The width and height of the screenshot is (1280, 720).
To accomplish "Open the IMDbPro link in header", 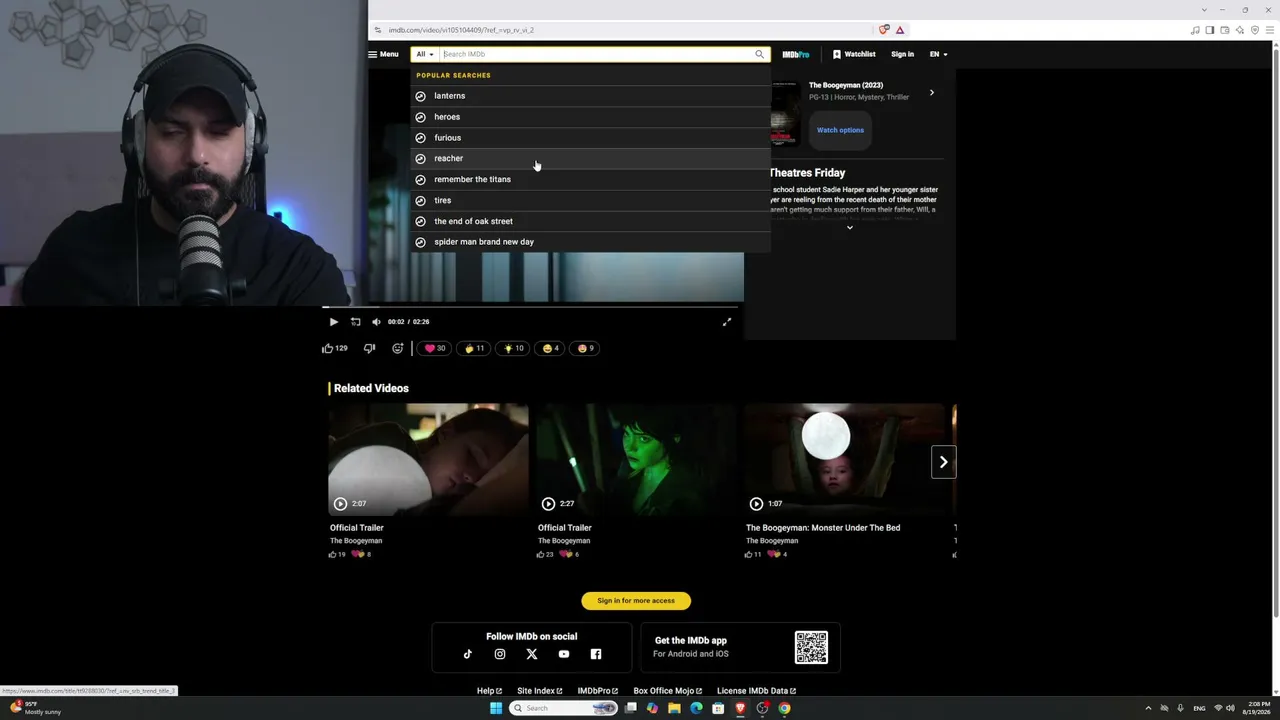I will coord(796,54).
